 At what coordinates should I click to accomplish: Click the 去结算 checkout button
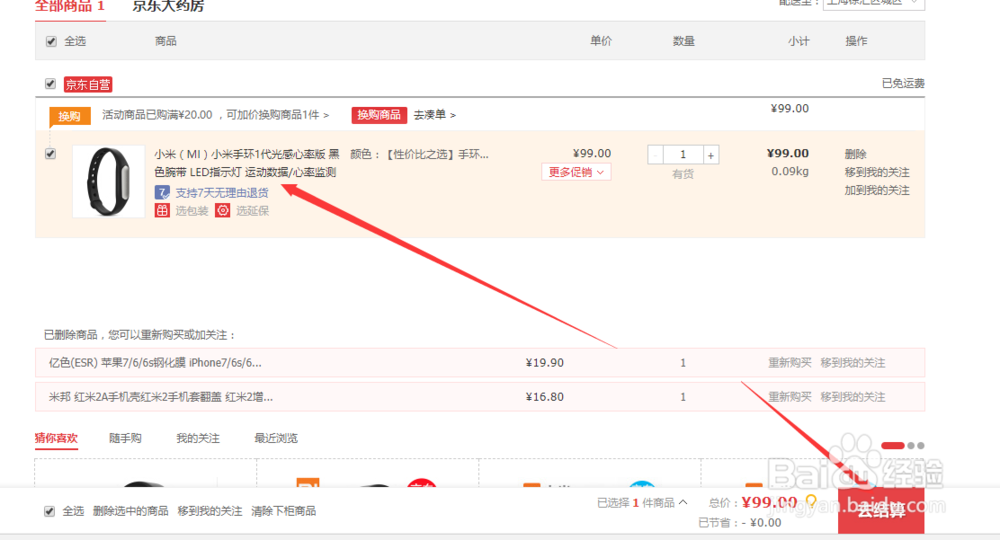tap(881, 511)
